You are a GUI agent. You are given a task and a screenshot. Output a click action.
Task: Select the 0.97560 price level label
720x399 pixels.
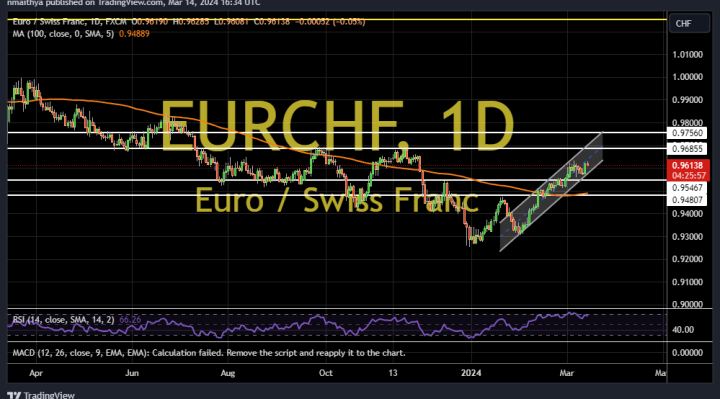(x=687, y=133)
